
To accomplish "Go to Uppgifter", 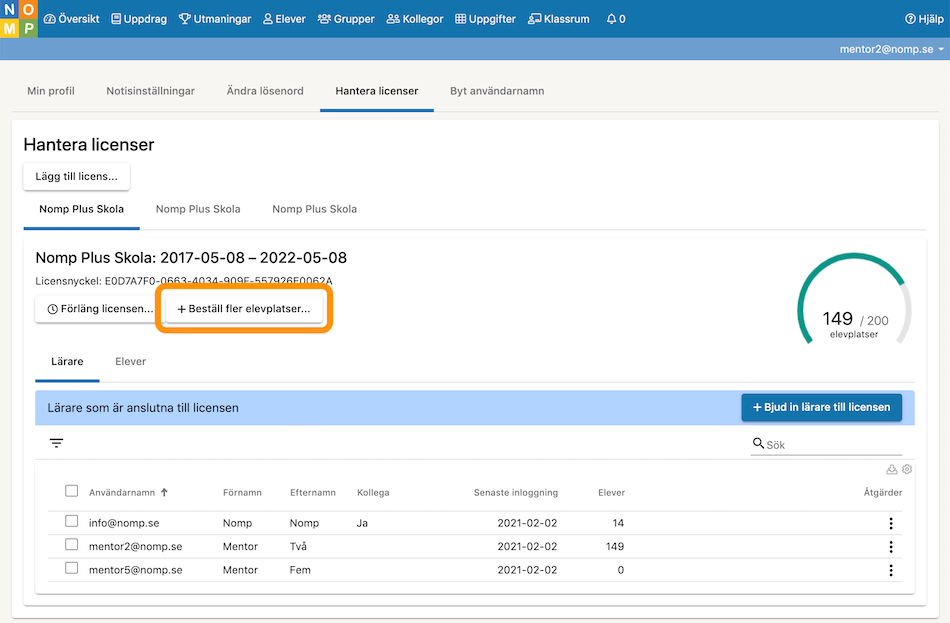I will [x=485, y=19].
